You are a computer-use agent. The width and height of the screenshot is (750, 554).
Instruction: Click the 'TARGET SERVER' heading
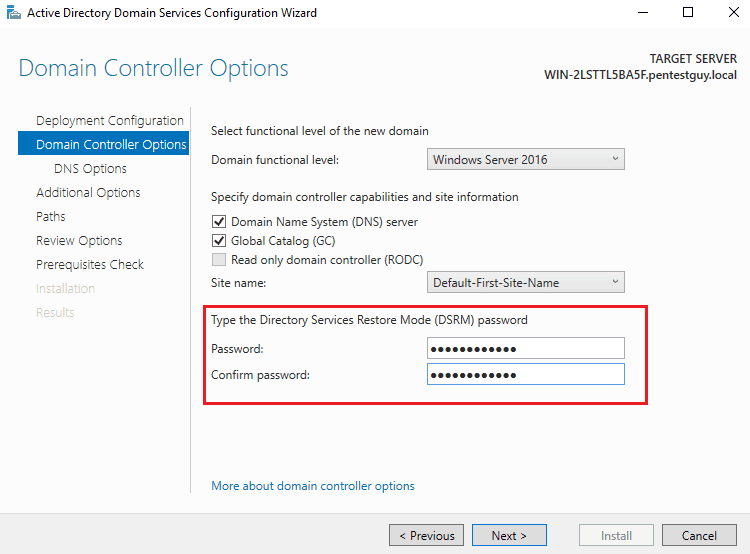pos(693,58)
